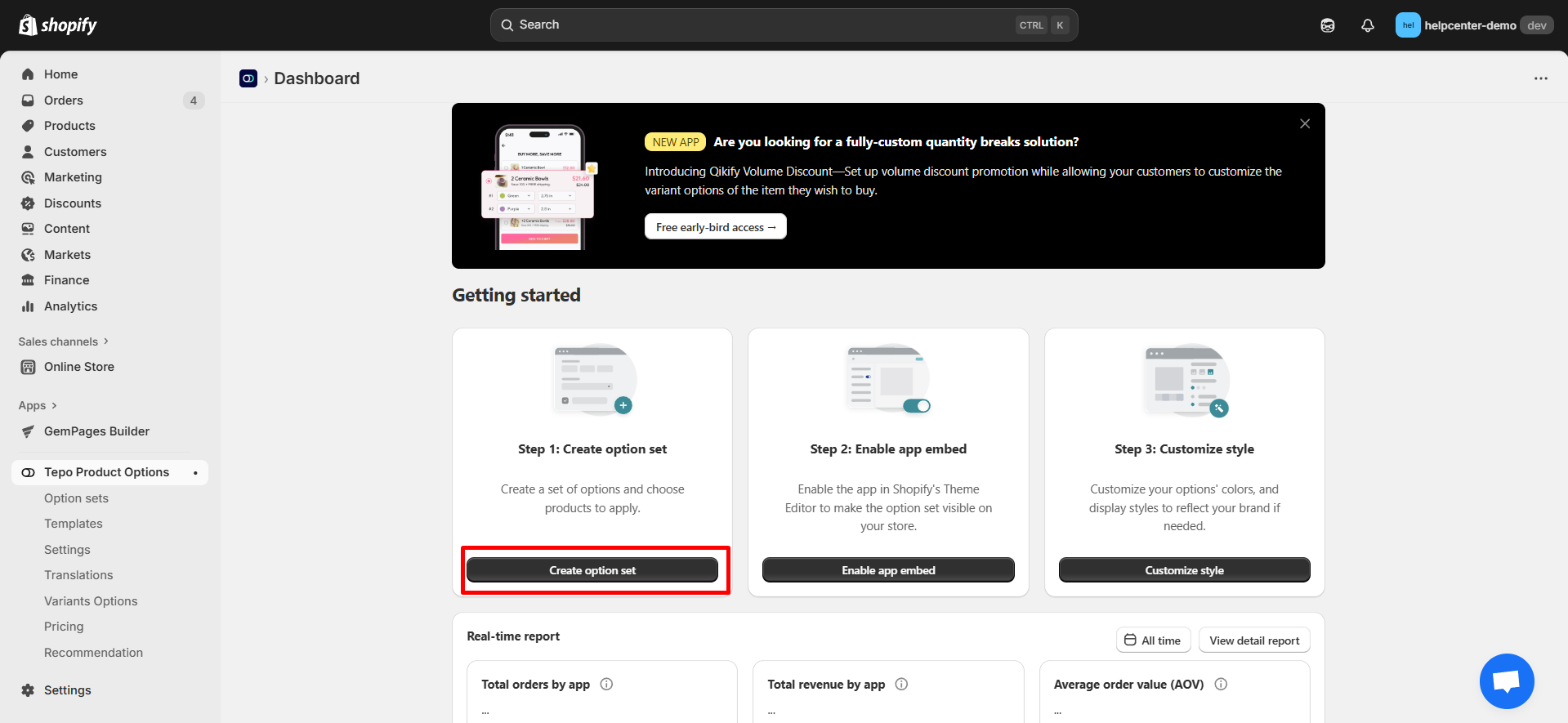Focus the Search field

pos(784,25)
